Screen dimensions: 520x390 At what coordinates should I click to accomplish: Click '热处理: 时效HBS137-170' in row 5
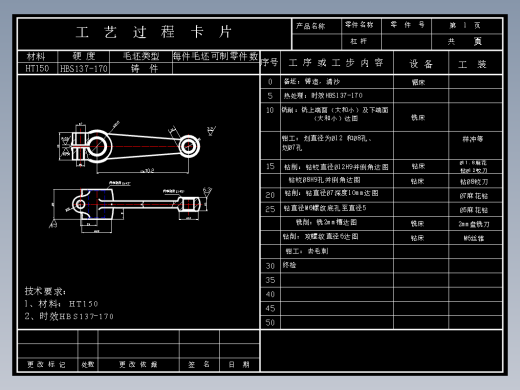pos(323,96)
